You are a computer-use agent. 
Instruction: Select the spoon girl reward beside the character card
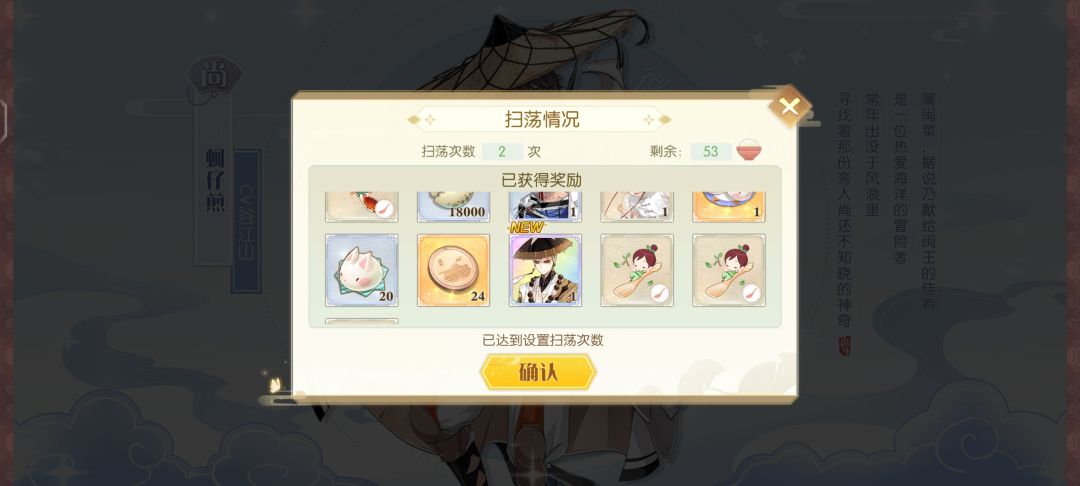[x=637, y=270]
